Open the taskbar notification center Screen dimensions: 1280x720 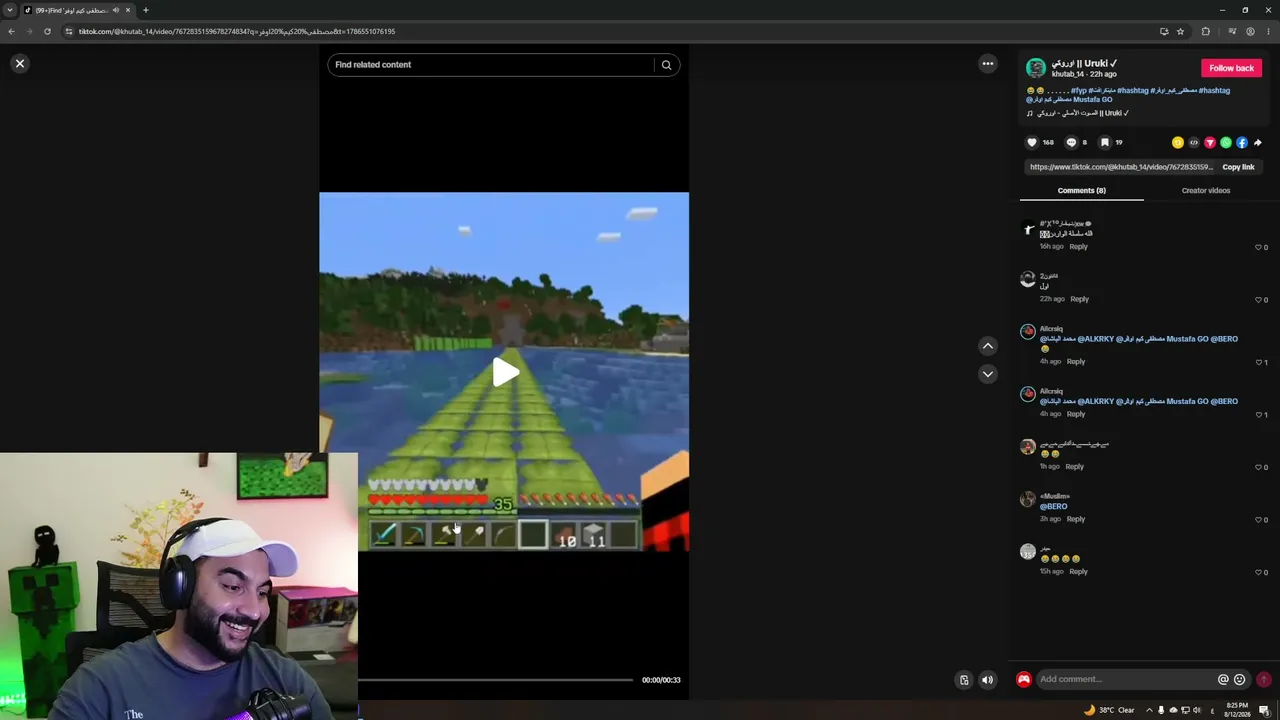pos(1264,710)
